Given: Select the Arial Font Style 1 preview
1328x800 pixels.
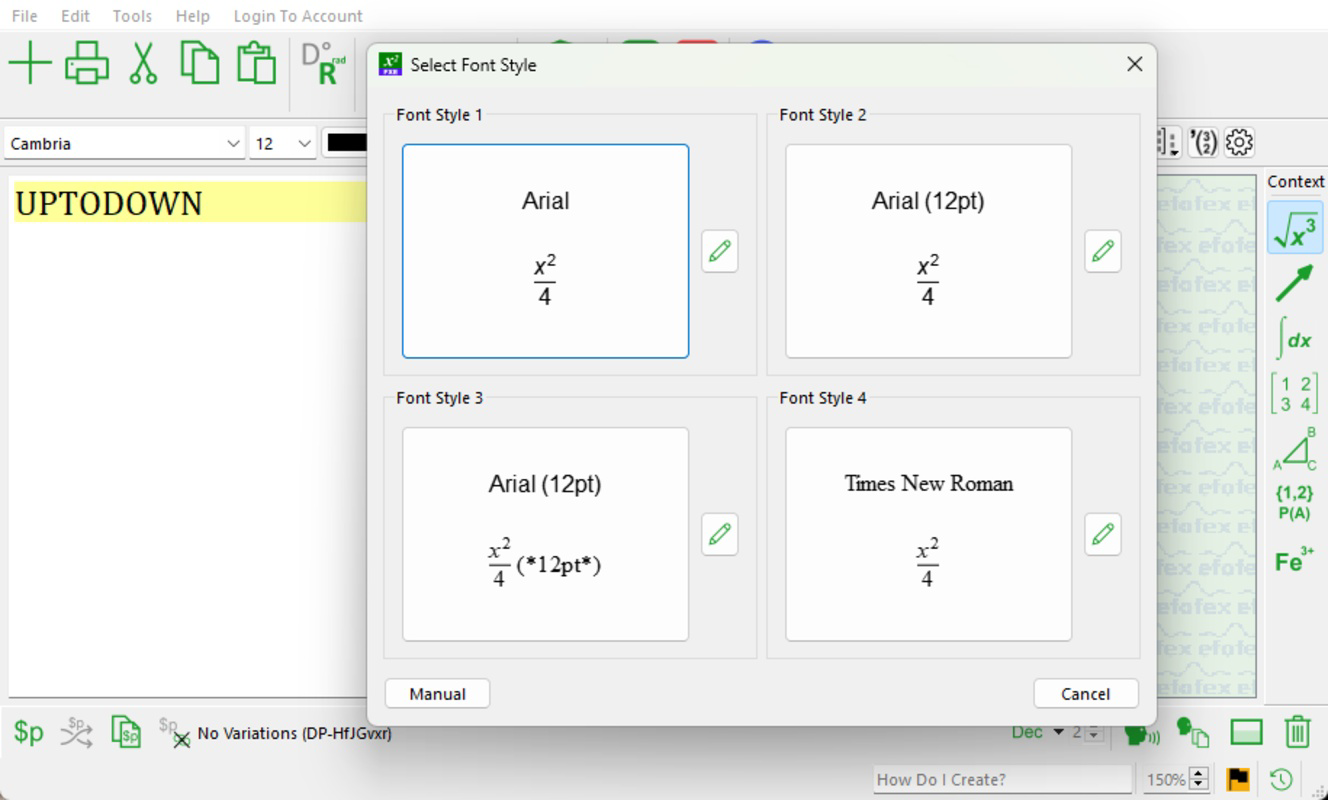Looking at the screenshot, I should point(545,251).
